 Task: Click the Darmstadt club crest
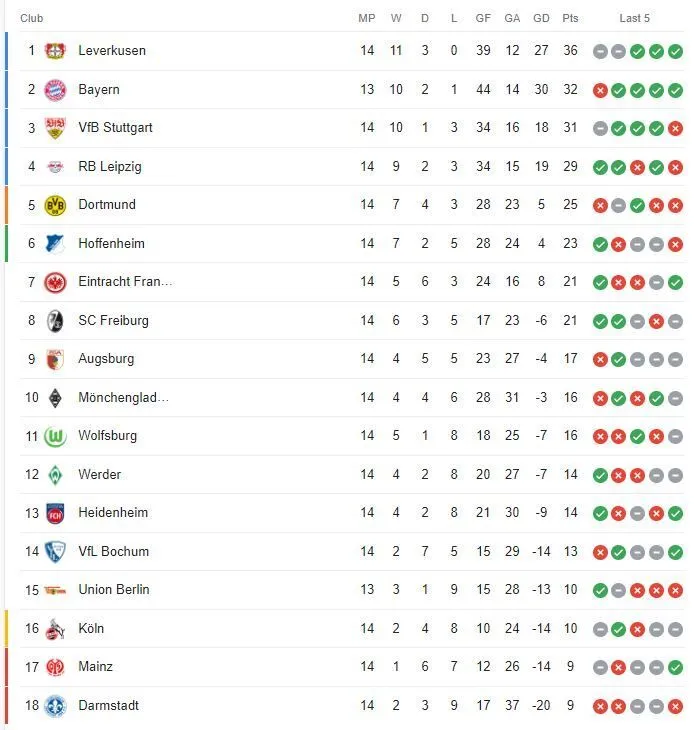[55, 706]
